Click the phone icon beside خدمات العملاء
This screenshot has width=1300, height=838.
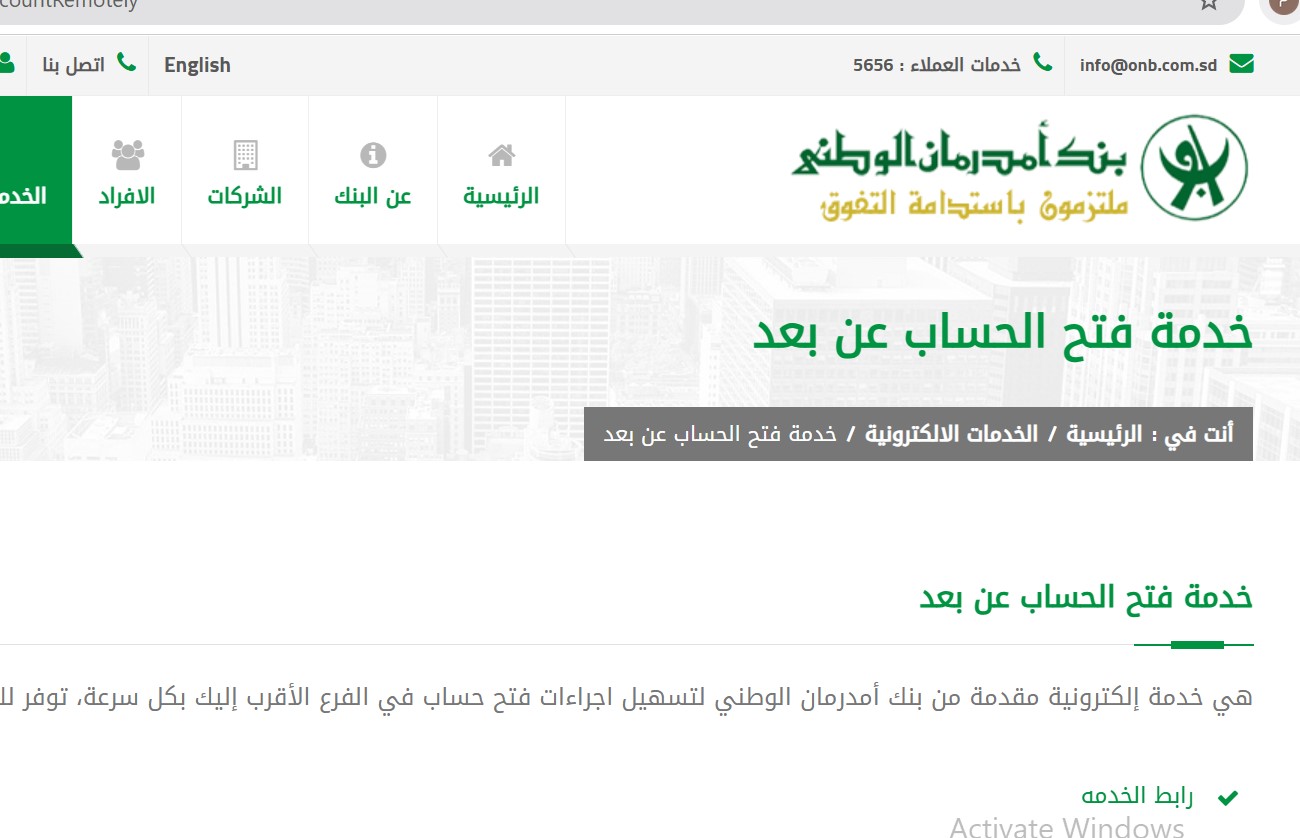click(x=1043, y=63)
